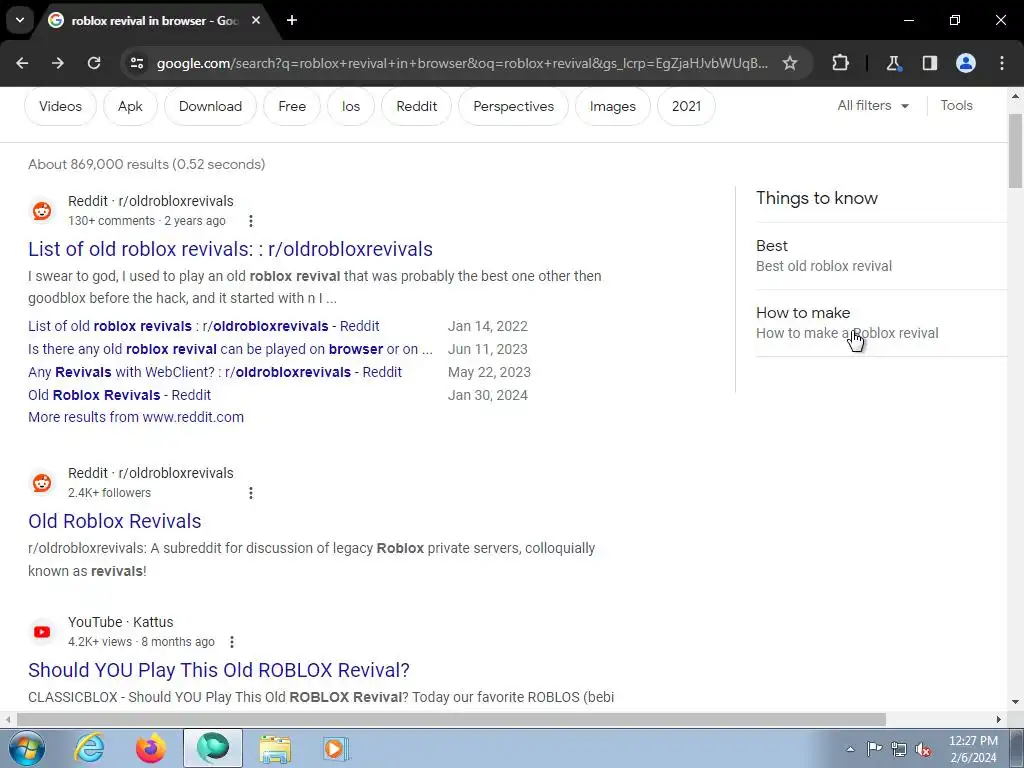
Task: Toggle the side panel icon
Action: pos(930,63)
